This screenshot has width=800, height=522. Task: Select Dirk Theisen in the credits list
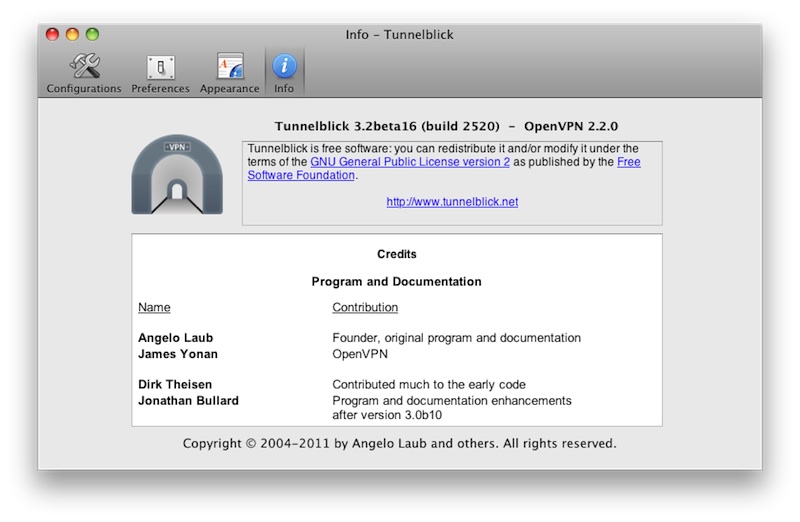point(176,384)
